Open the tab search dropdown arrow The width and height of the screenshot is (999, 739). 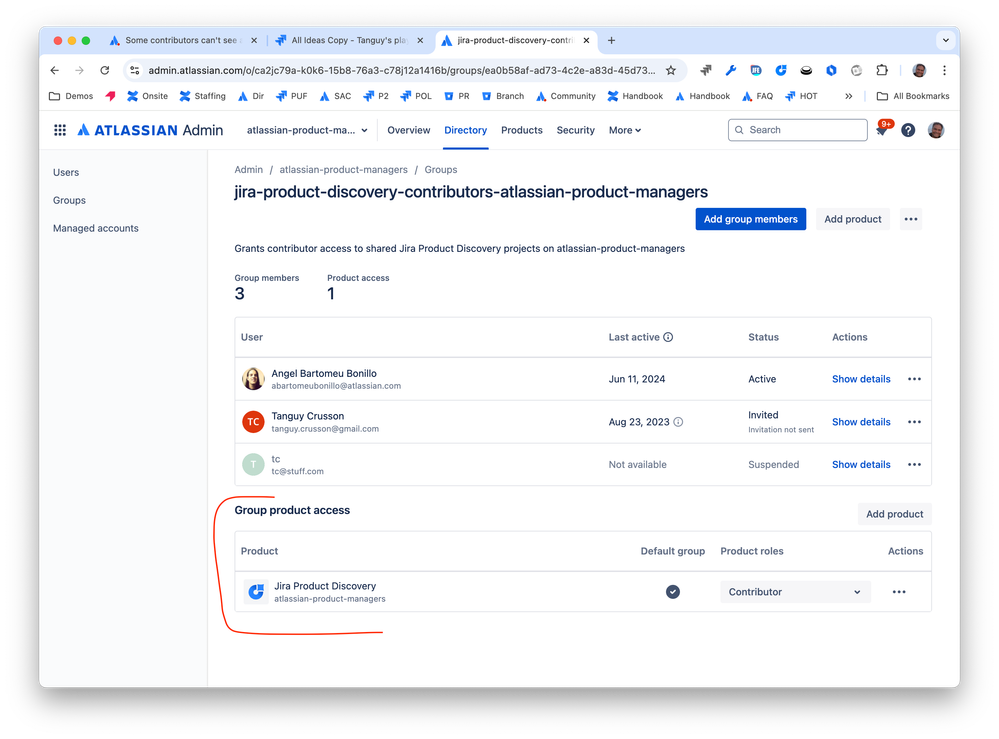pyautogui.click(x=945, y=40)
